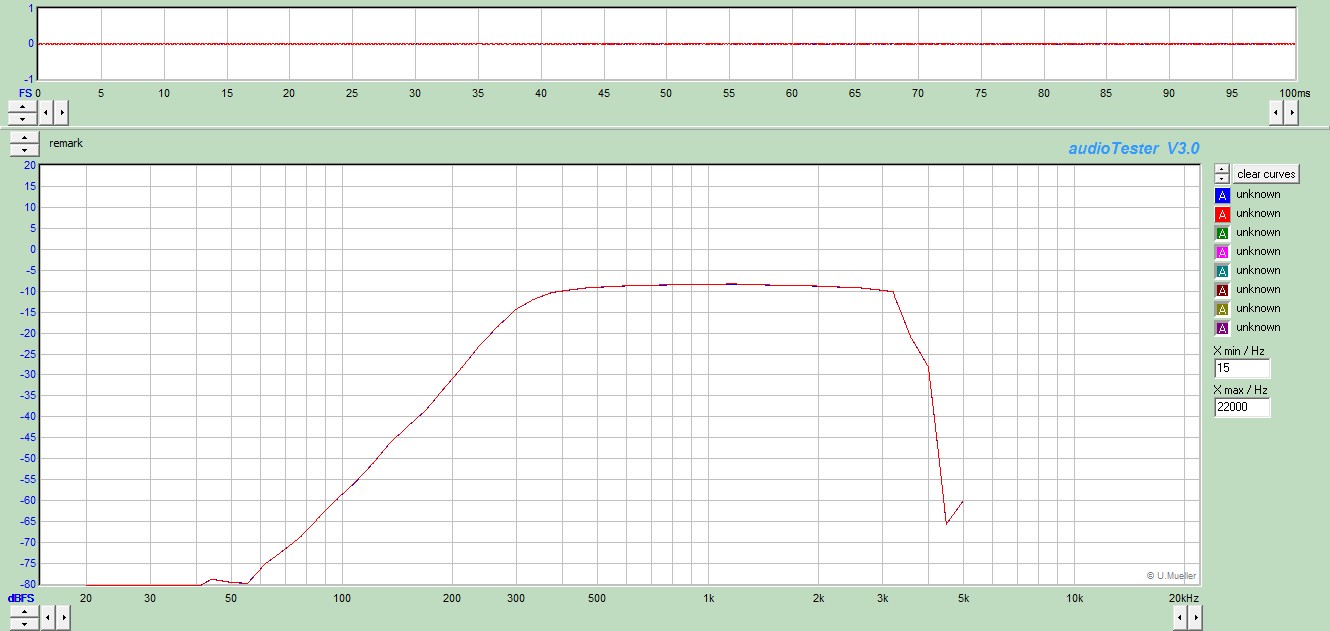
Task: Click left arrow below the 20kHz label
Action: [1180, 618]
